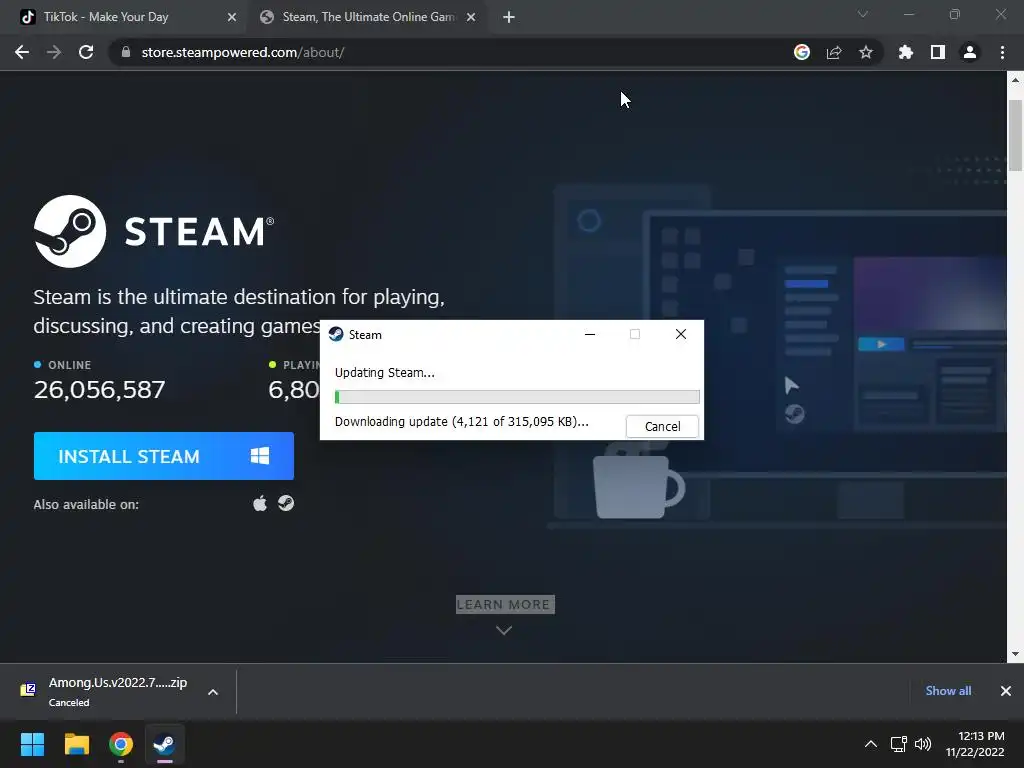Open the taskbar clock and date
1024x768 pixels.
tap(975, 744)
